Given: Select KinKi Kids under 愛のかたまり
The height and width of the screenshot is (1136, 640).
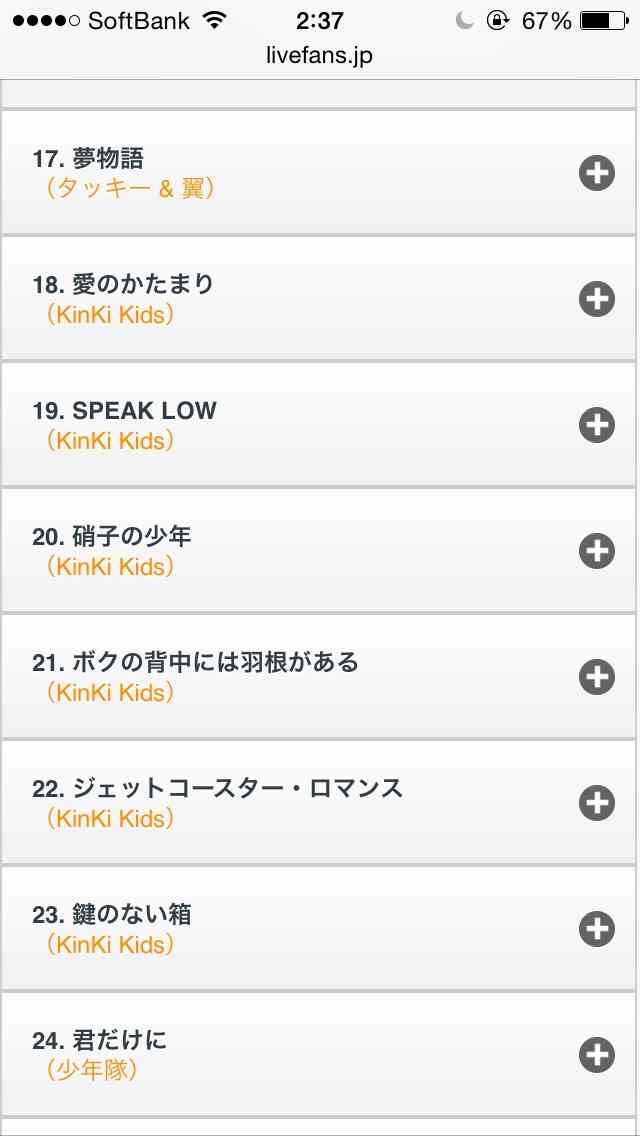Looking at the screenshot, I should coord(111,315).
